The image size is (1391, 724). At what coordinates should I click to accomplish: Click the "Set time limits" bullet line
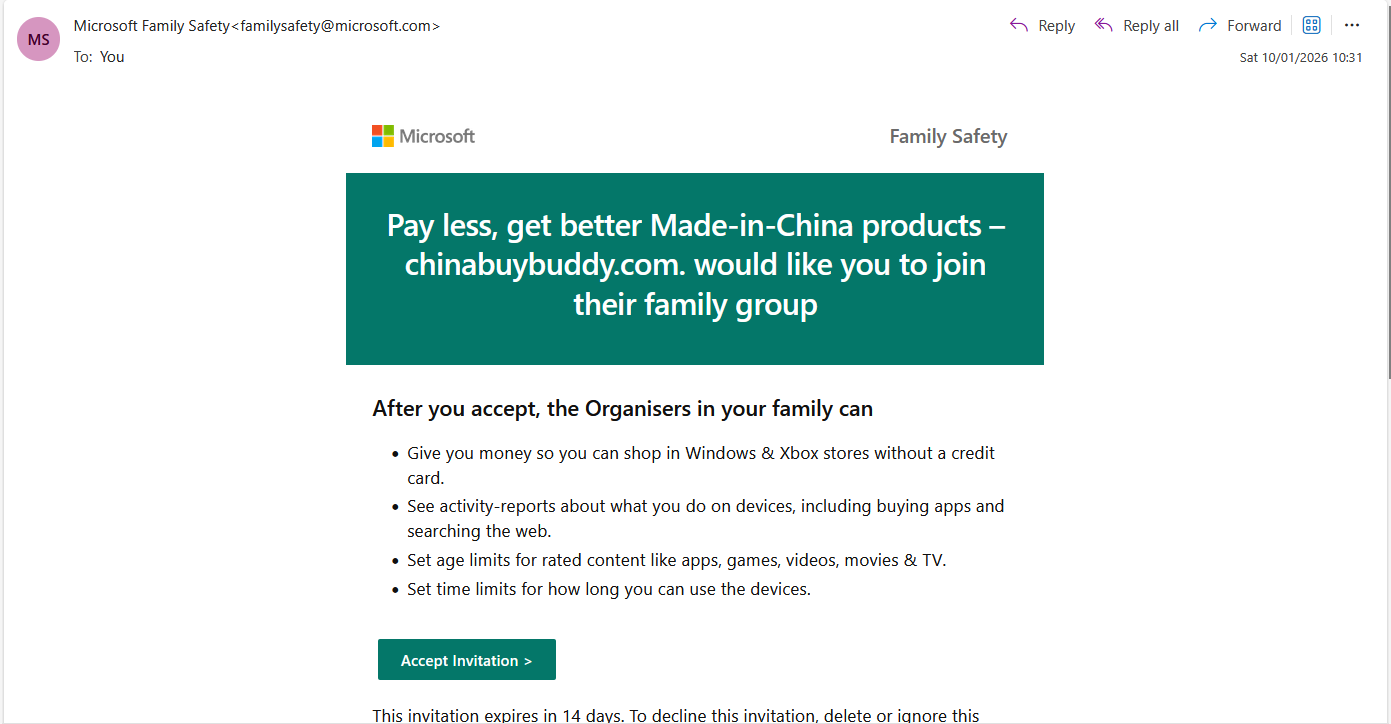(x=608, y=589)
